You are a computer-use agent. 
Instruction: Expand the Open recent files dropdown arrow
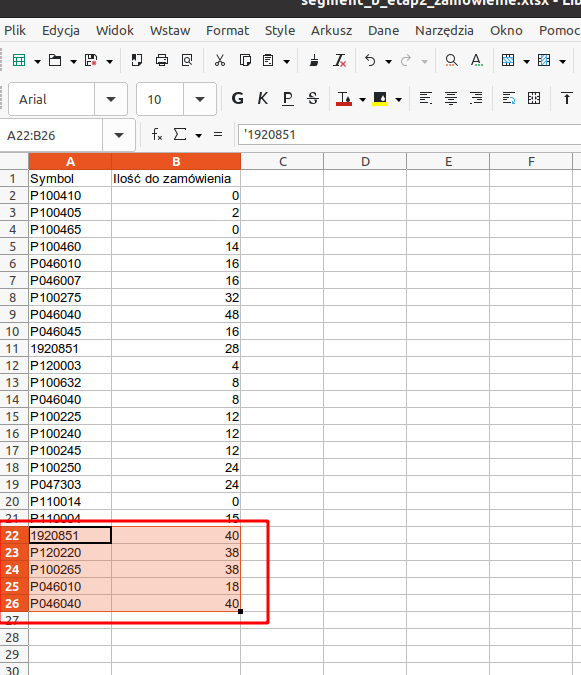coord(74,62)
